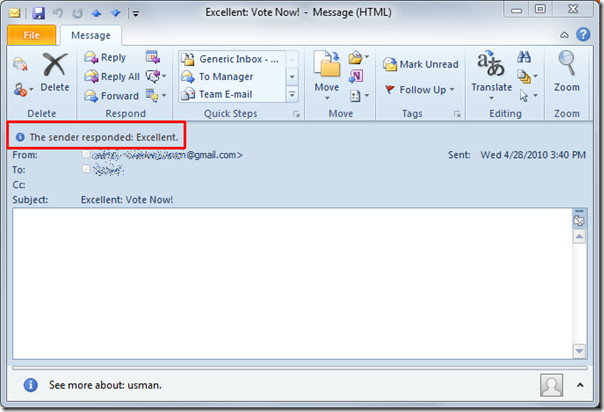Open the File tab

tap(32, 35)
